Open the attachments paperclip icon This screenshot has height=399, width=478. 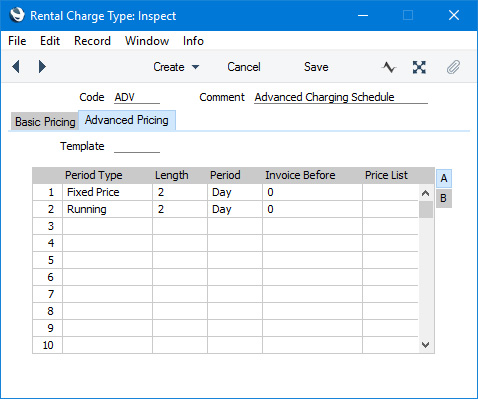[x=453, y=67]
